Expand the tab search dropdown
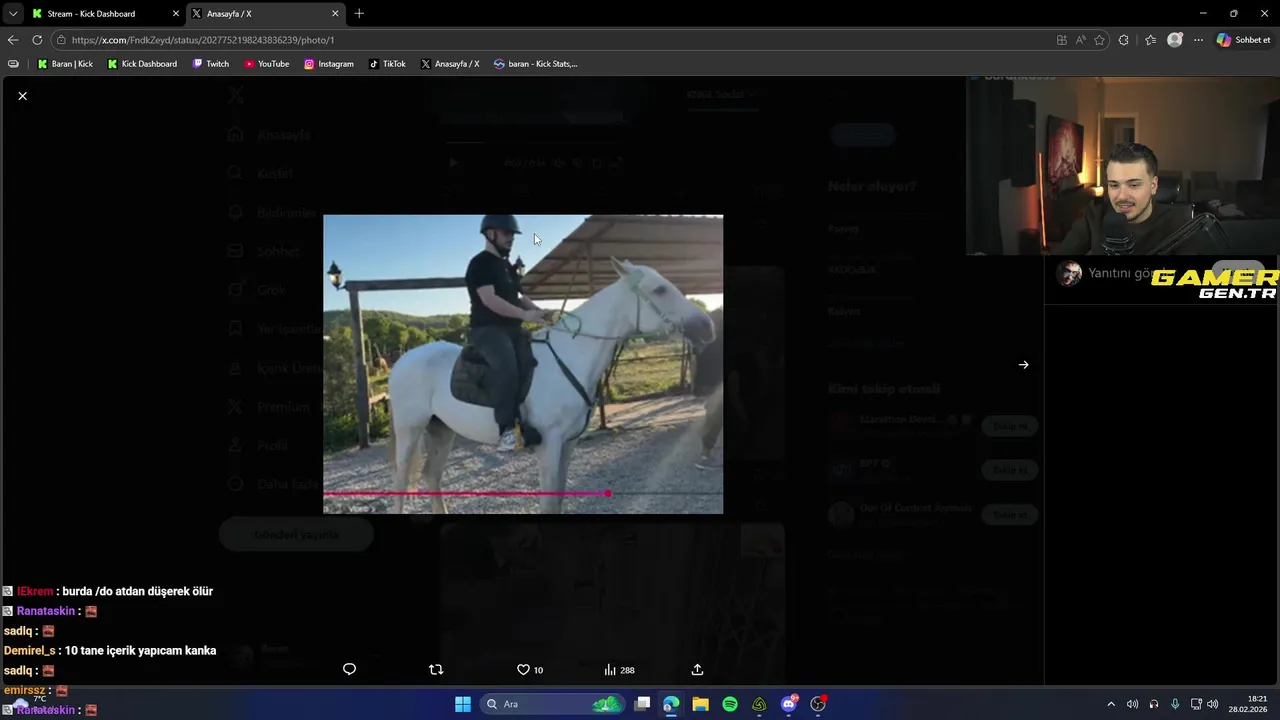 tap(13, 14)
